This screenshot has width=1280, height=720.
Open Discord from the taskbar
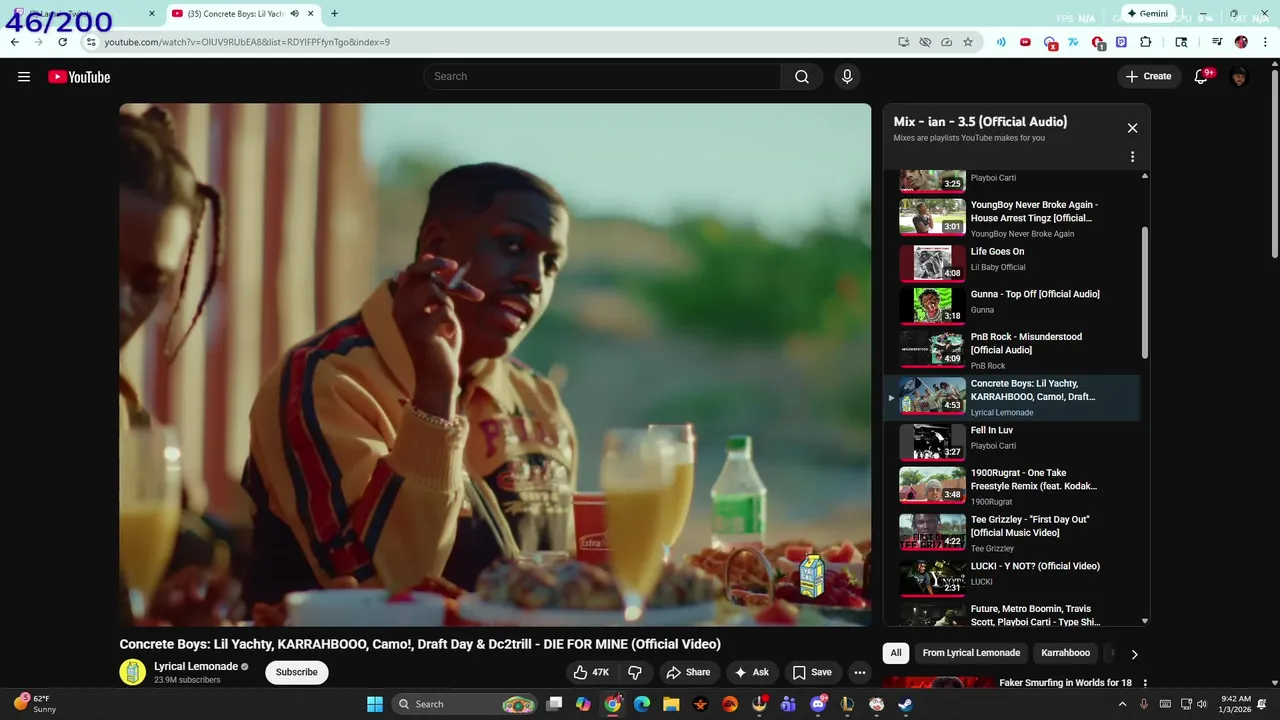click(818, 704)
